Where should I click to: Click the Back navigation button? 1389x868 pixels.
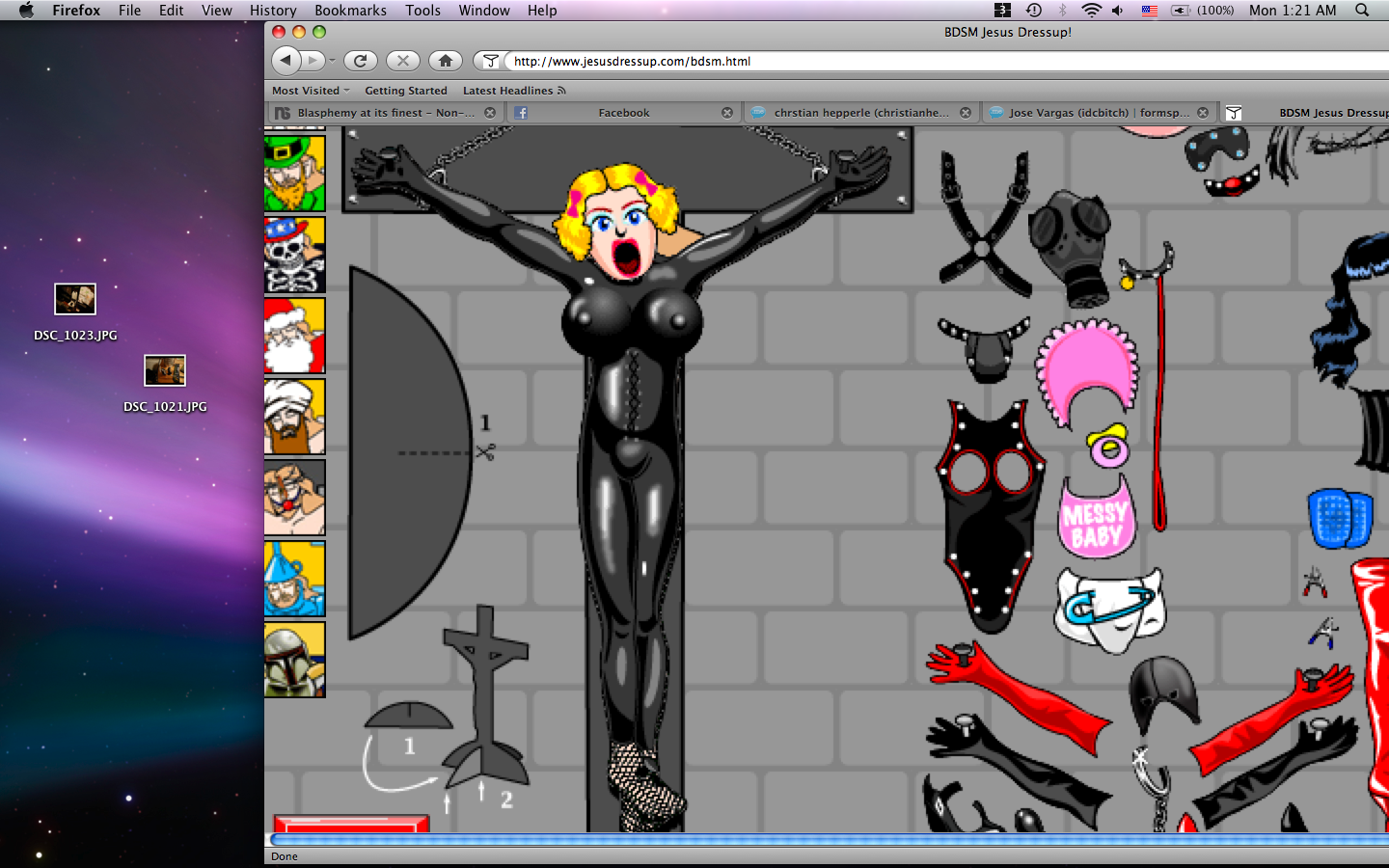pyautogui.click(x=286, y=61)
